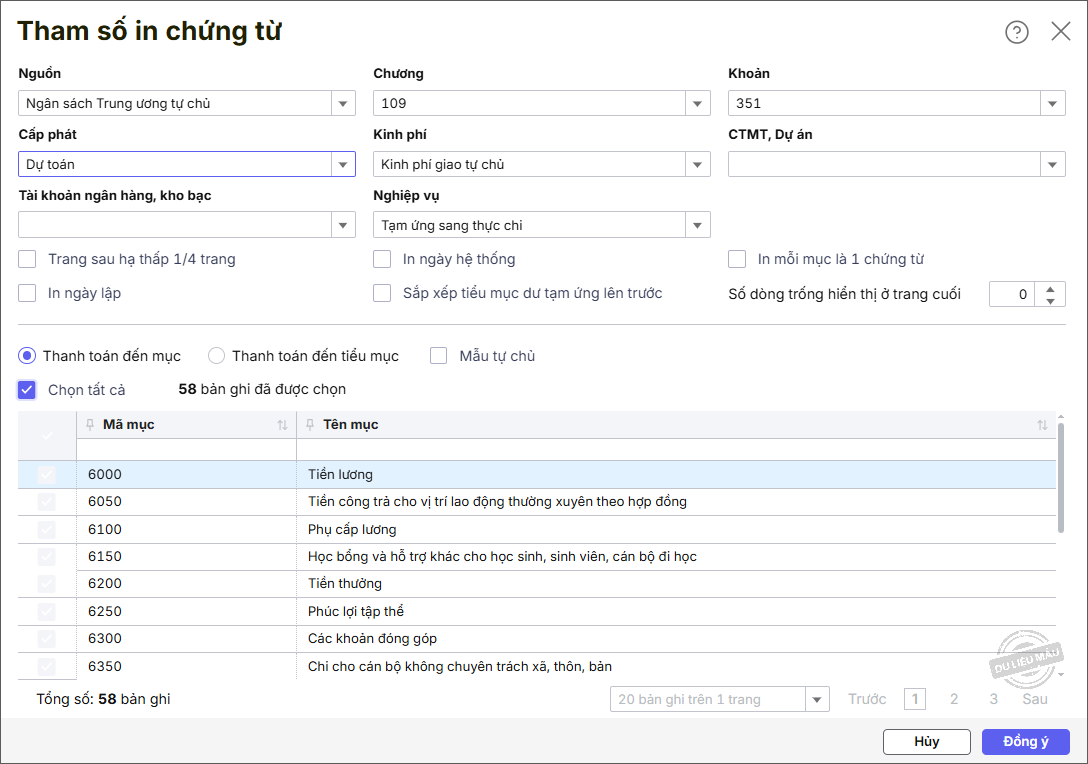Decrease blank rows count with down arrow
Viewport: 1088px width, 764px height.
click(1049, 300)
